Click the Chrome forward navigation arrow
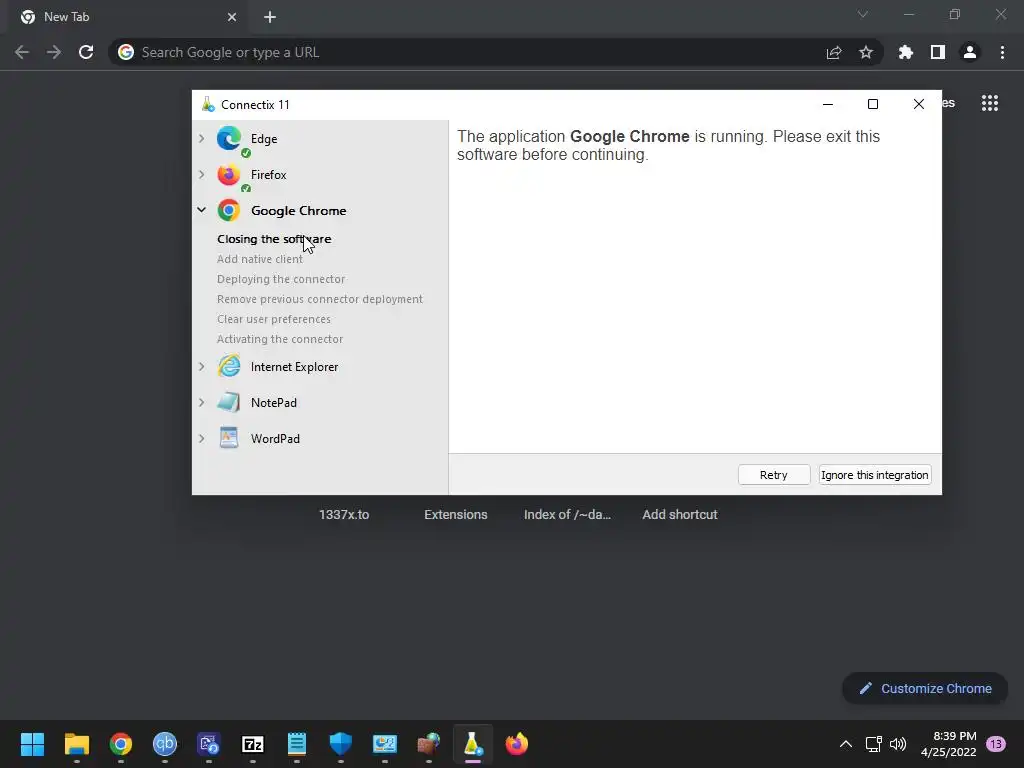 click(x=54, y=52)
